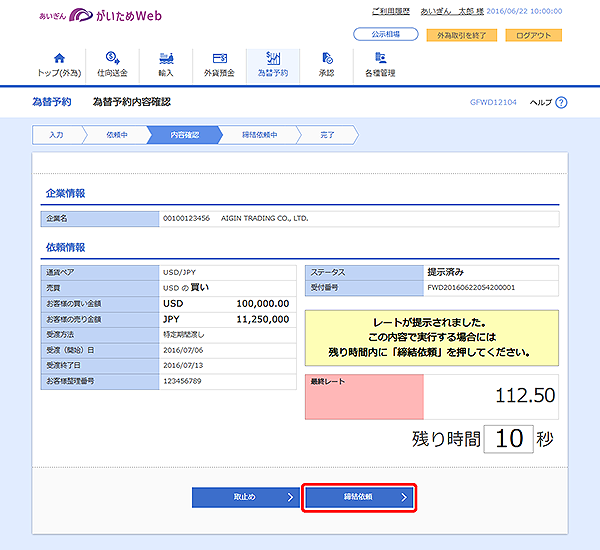Click the 残り時間 countdown box
Viewport: 600px width, 550px height.
(512, 438)
